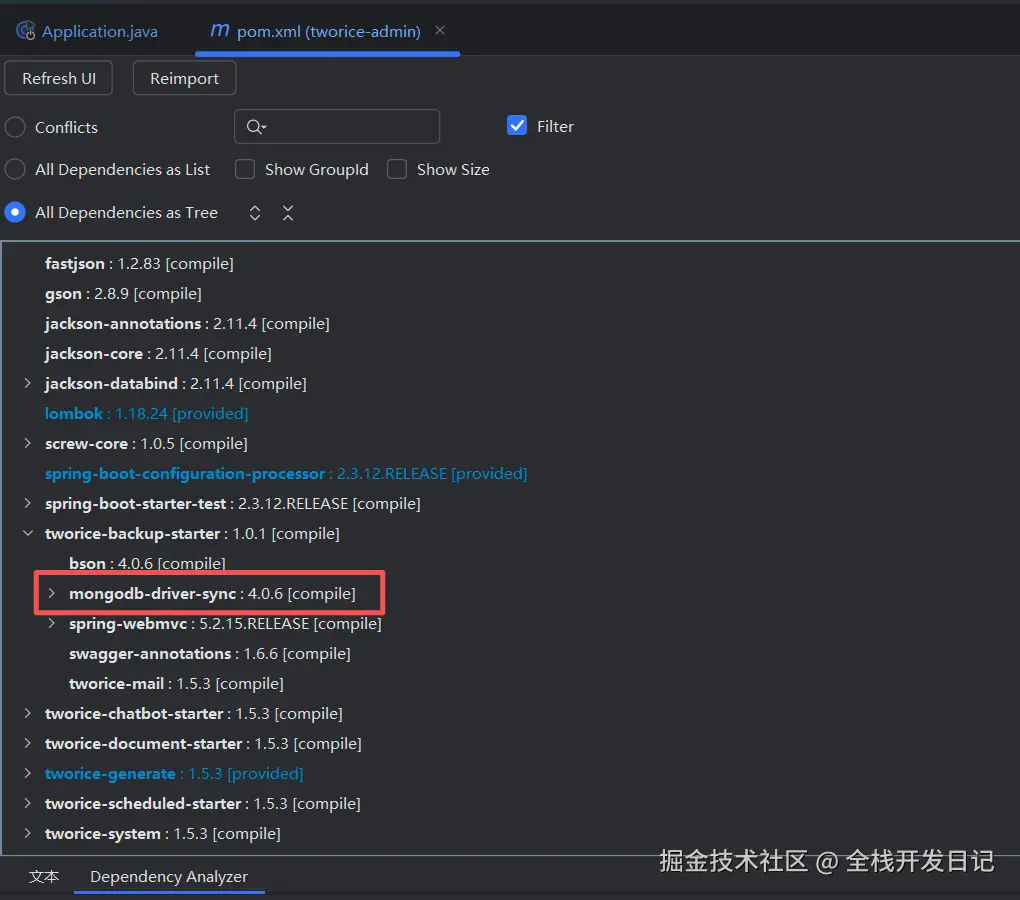
Task: Select screw-core : 1.0.5 [compile] text
Action: (146, 443)
